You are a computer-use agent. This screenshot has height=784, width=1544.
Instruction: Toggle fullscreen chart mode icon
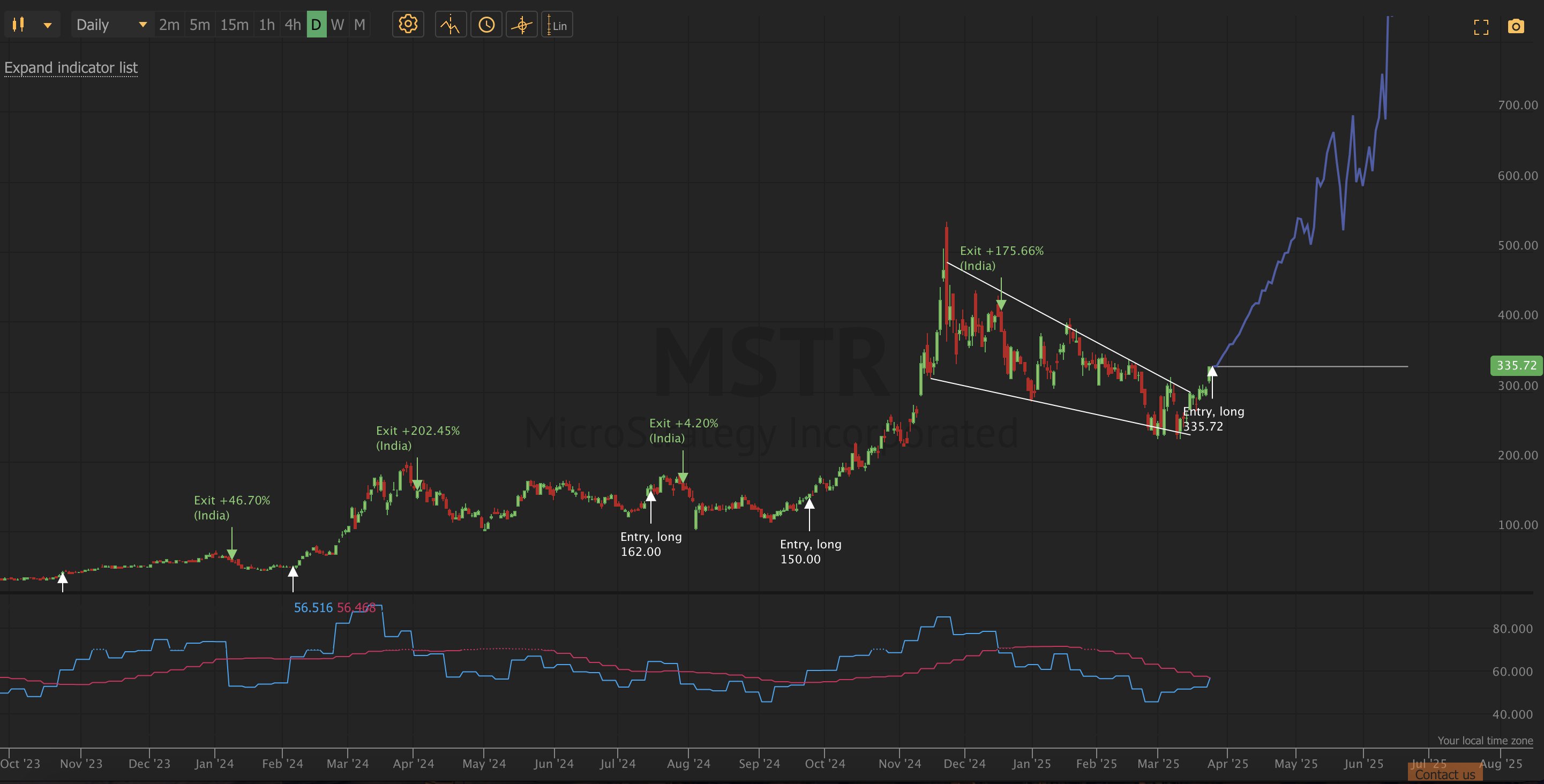point(1481,26)
